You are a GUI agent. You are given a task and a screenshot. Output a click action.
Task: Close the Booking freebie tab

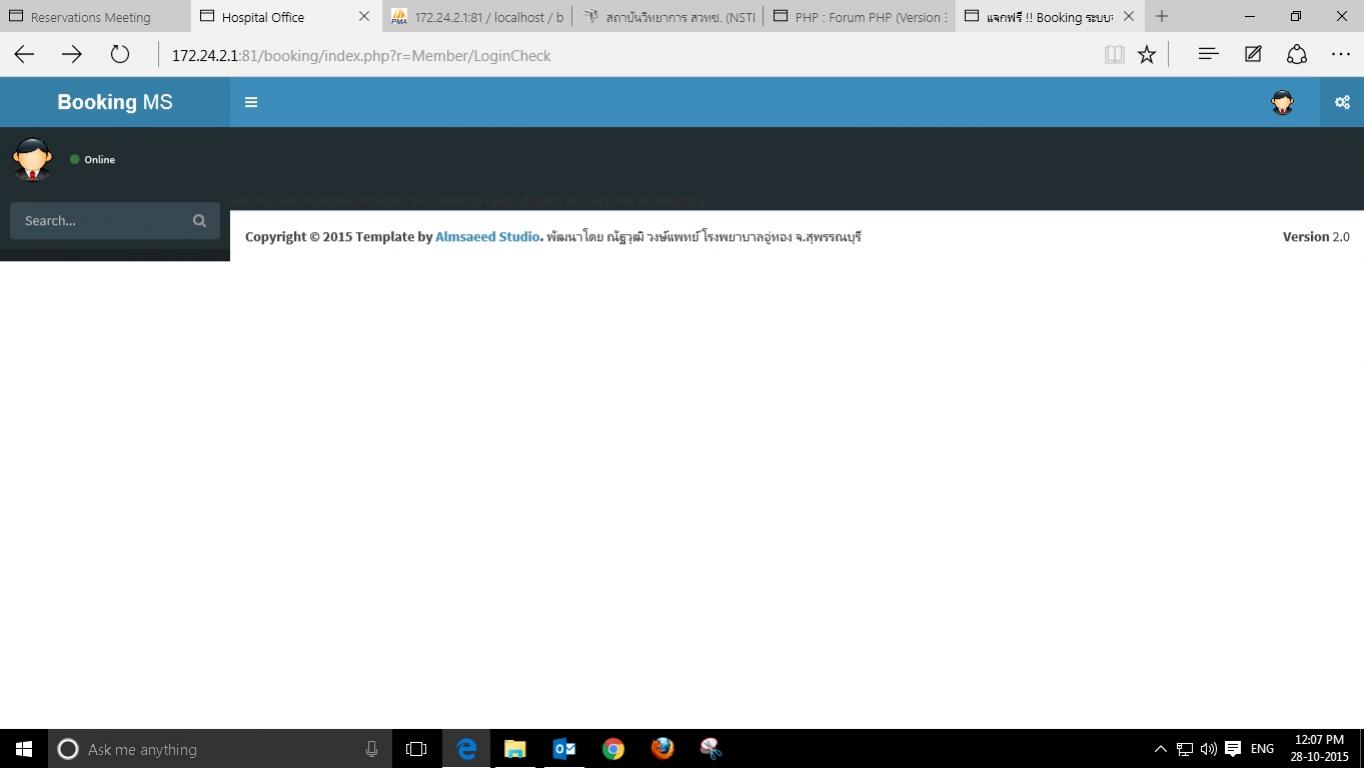coord(1129,17)
